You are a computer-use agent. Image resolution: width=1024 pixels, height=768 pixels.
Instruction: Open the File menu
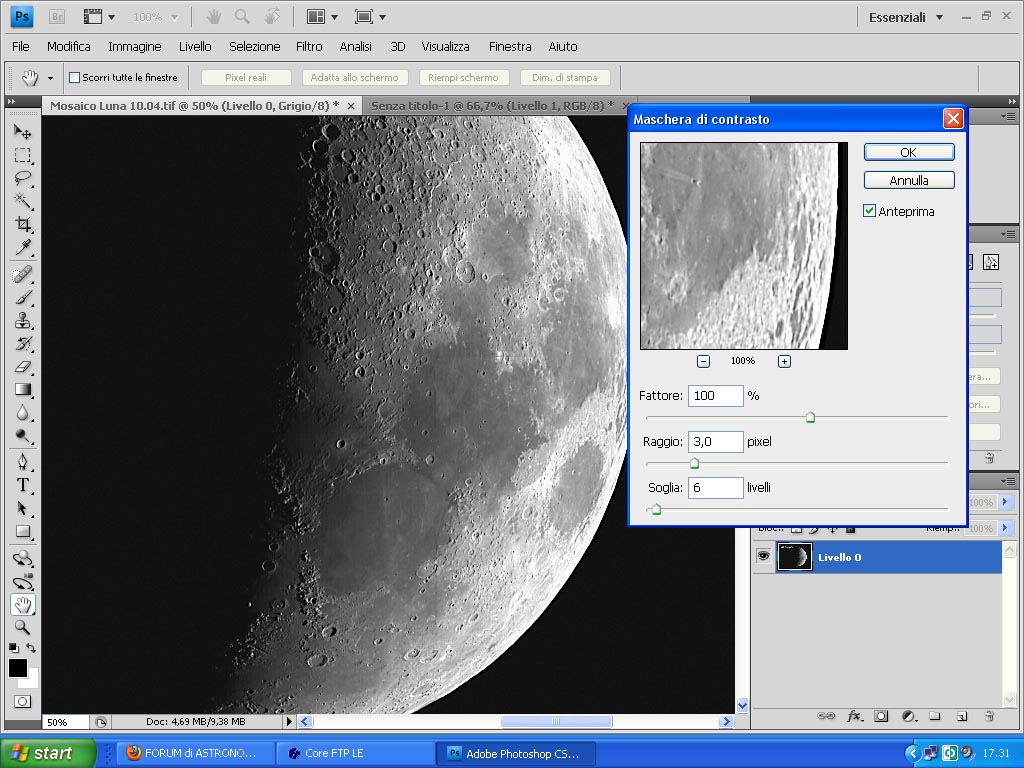(x=21, y=46)
